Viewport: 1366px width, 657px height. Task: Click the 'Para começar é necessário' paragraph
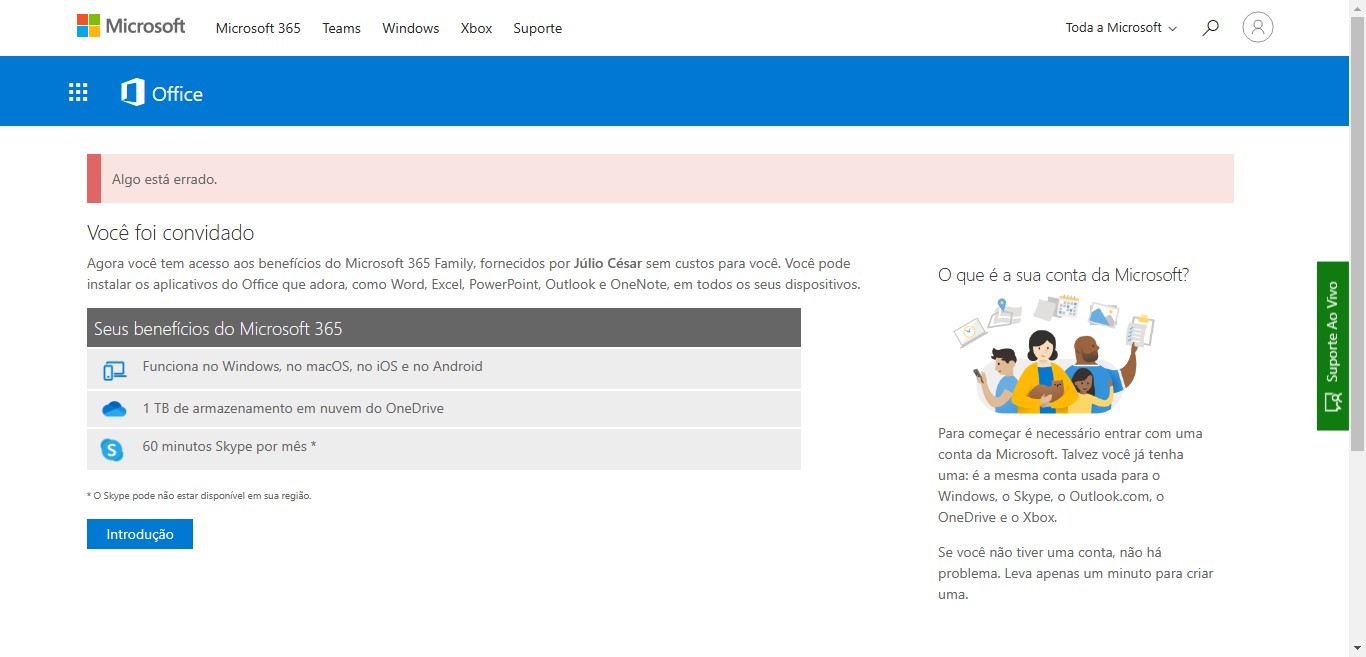(x=1070, y=476)
